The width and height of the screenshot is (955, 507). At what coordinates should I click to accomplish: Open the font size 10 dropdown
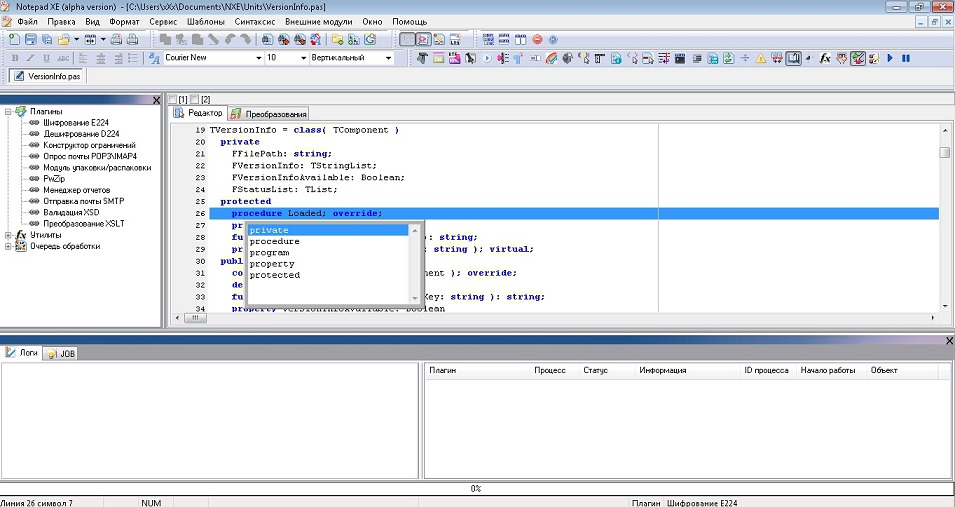[303, 58]
